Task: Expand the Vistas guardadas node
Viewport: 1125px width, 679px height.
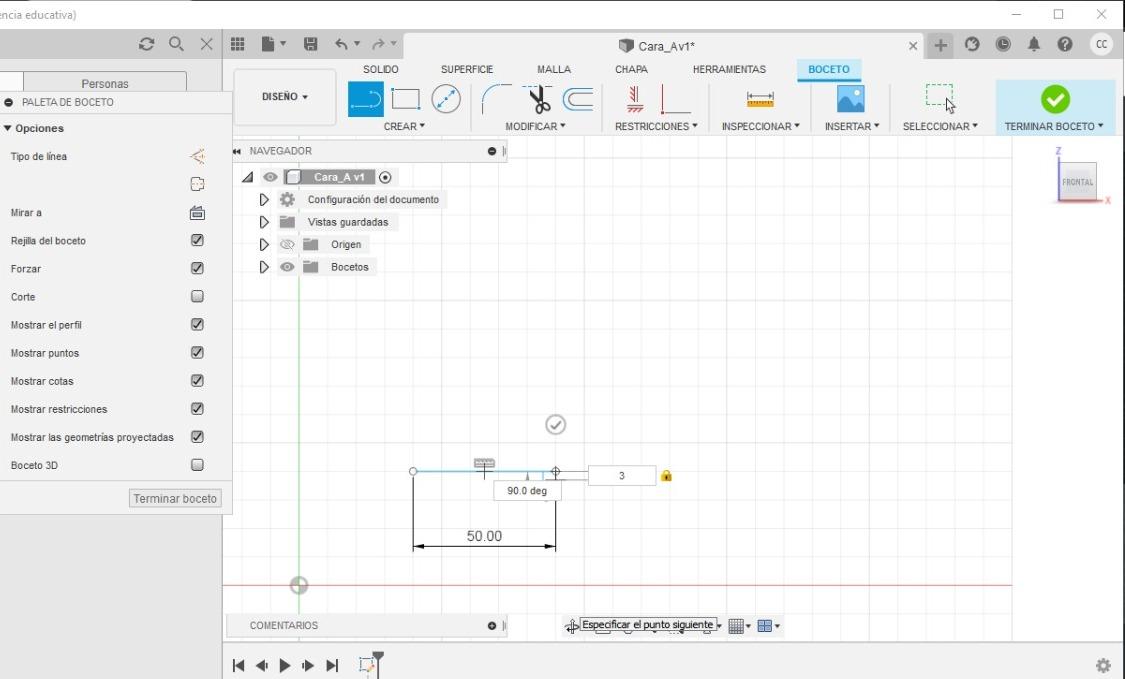Action: pos(264,222)
